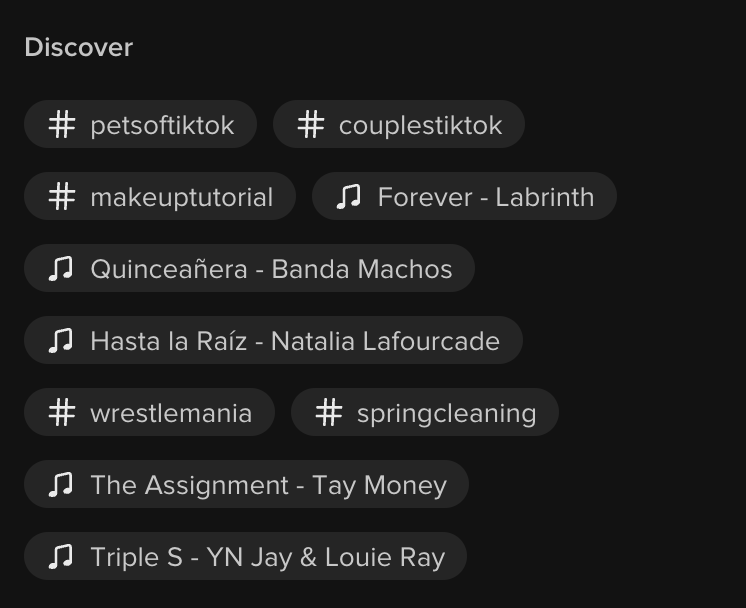View the wrestlemania hashtag

click(171, 413)
